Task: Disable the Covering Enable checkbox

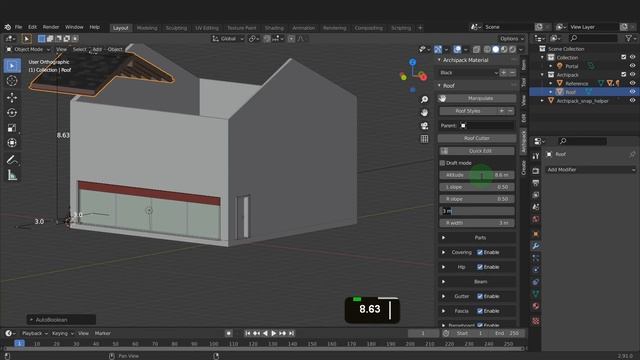Action: click(x=480, y=252)
